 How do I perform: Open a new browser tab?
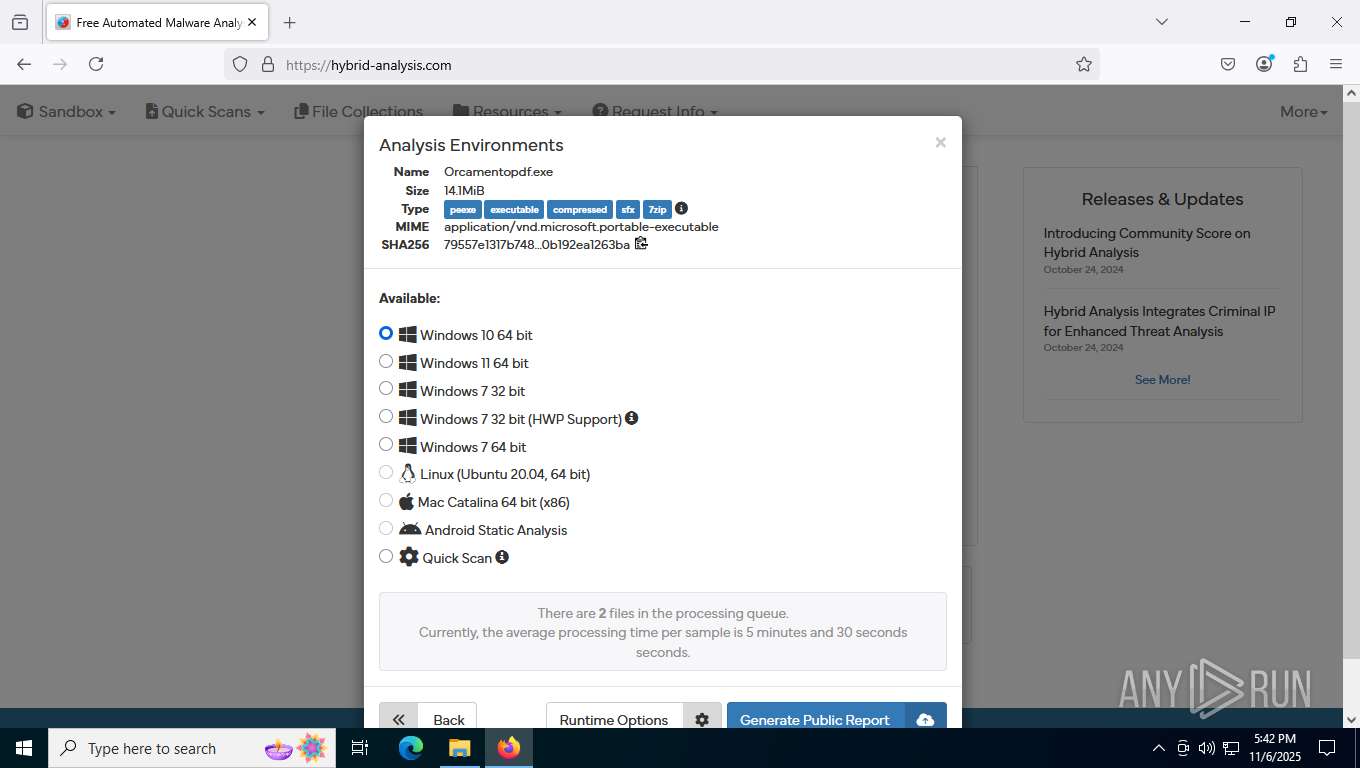point(289,22)
